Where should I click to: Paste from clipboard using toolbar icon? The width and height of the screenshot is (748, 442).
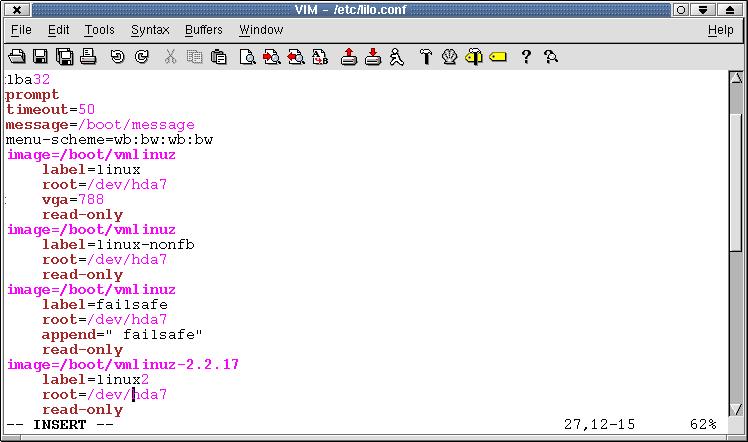[x=219, y=56]
